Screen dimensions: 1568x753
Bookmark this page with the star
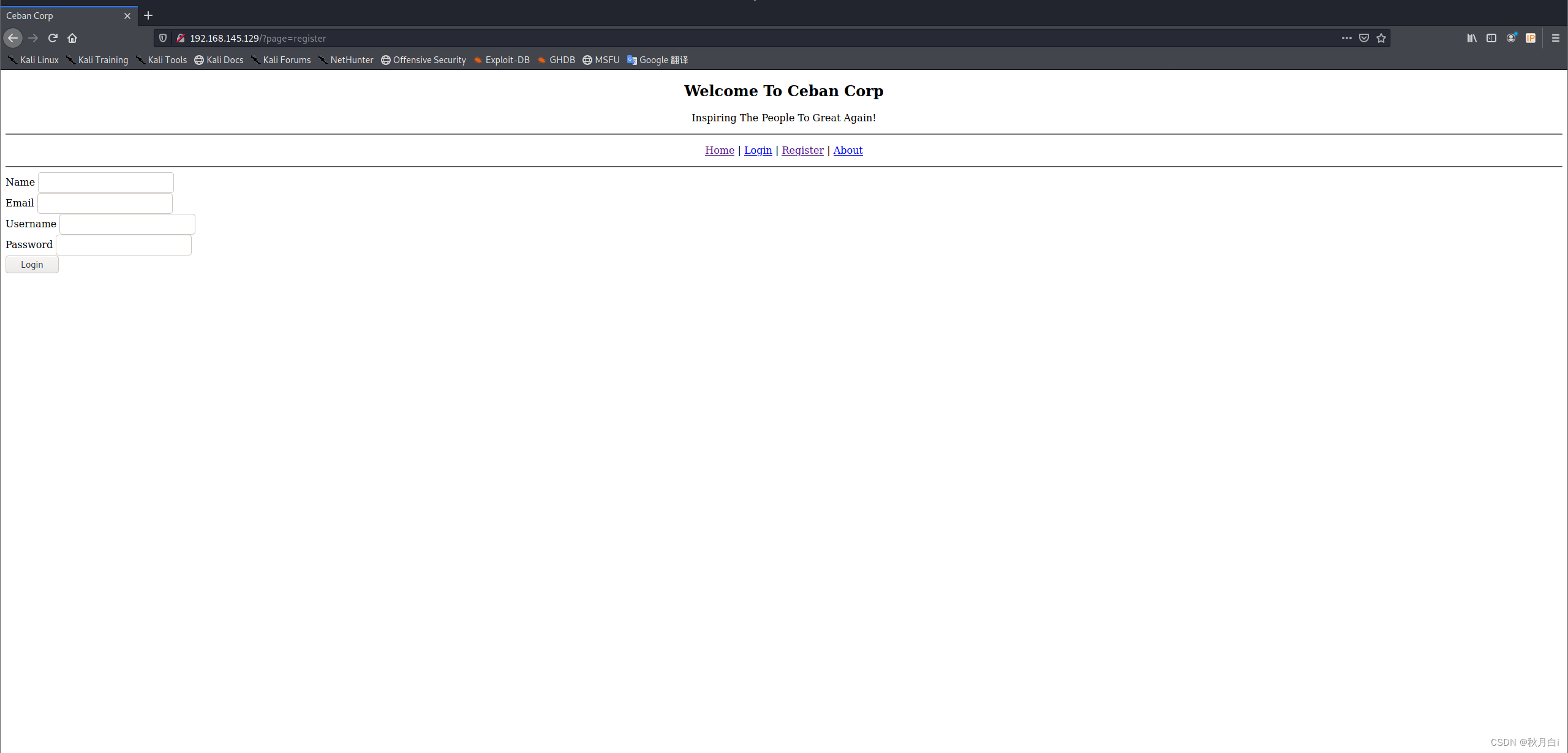click(x=1381, y=38)
